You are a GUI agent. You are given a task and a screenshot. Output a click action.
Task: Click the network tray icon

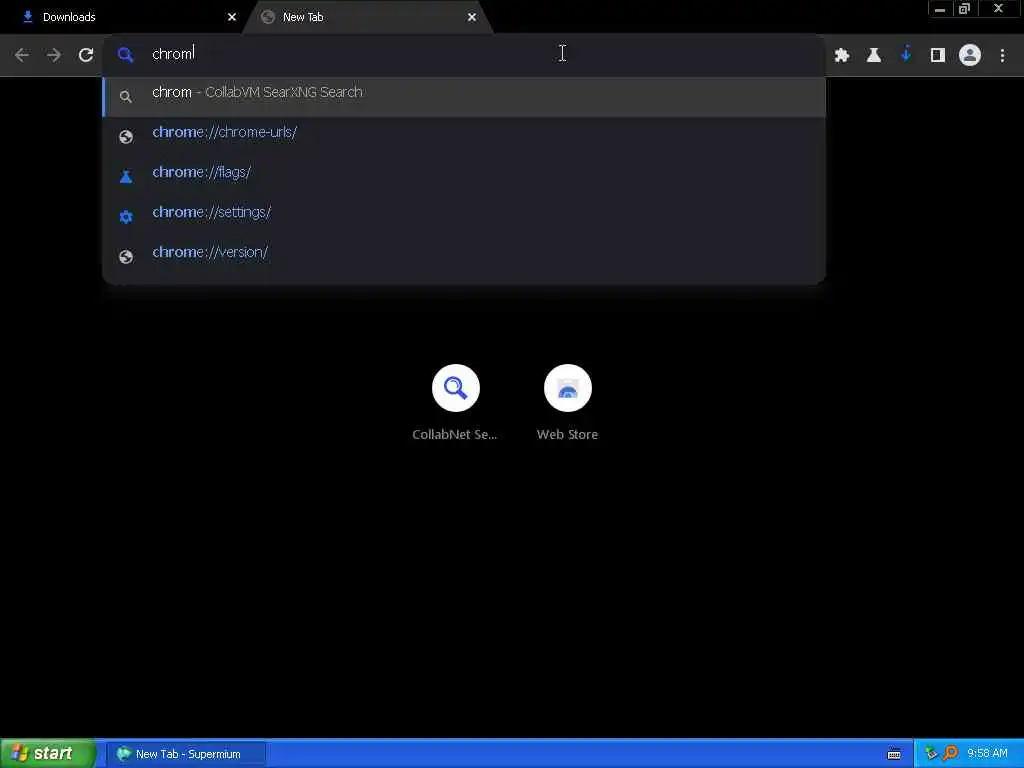click(x=931, y=754)
